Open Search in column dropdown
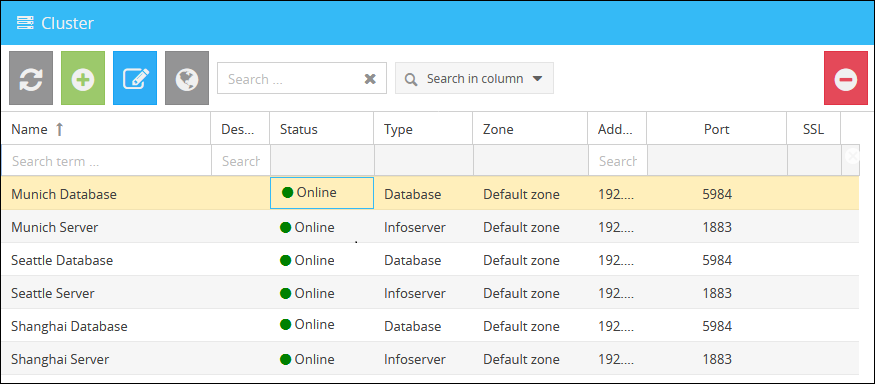Screen dimensions: 875x384 point(474,78)
